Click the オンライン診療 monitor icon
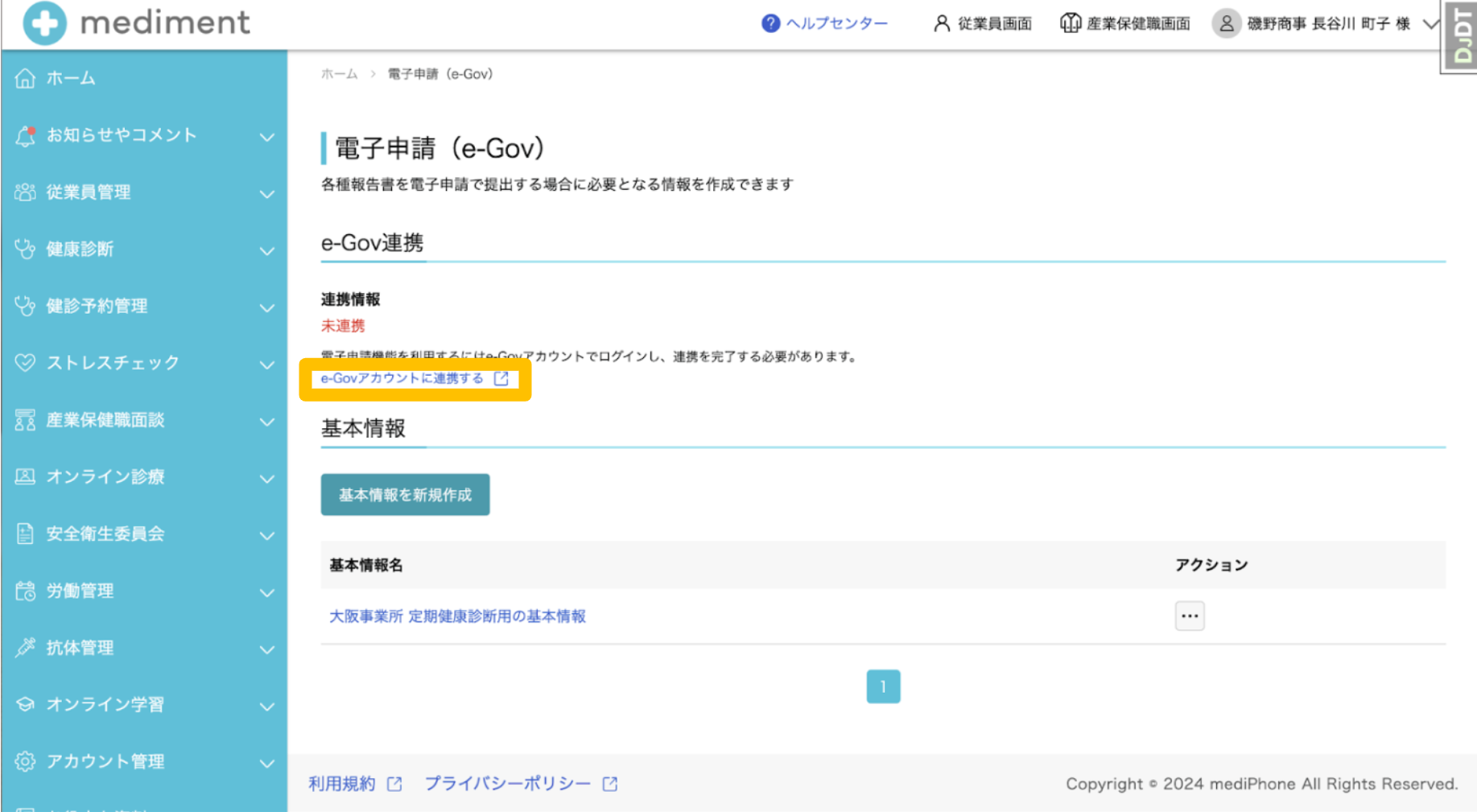Viewport: 1477px width, 812px height. point(25,476)
